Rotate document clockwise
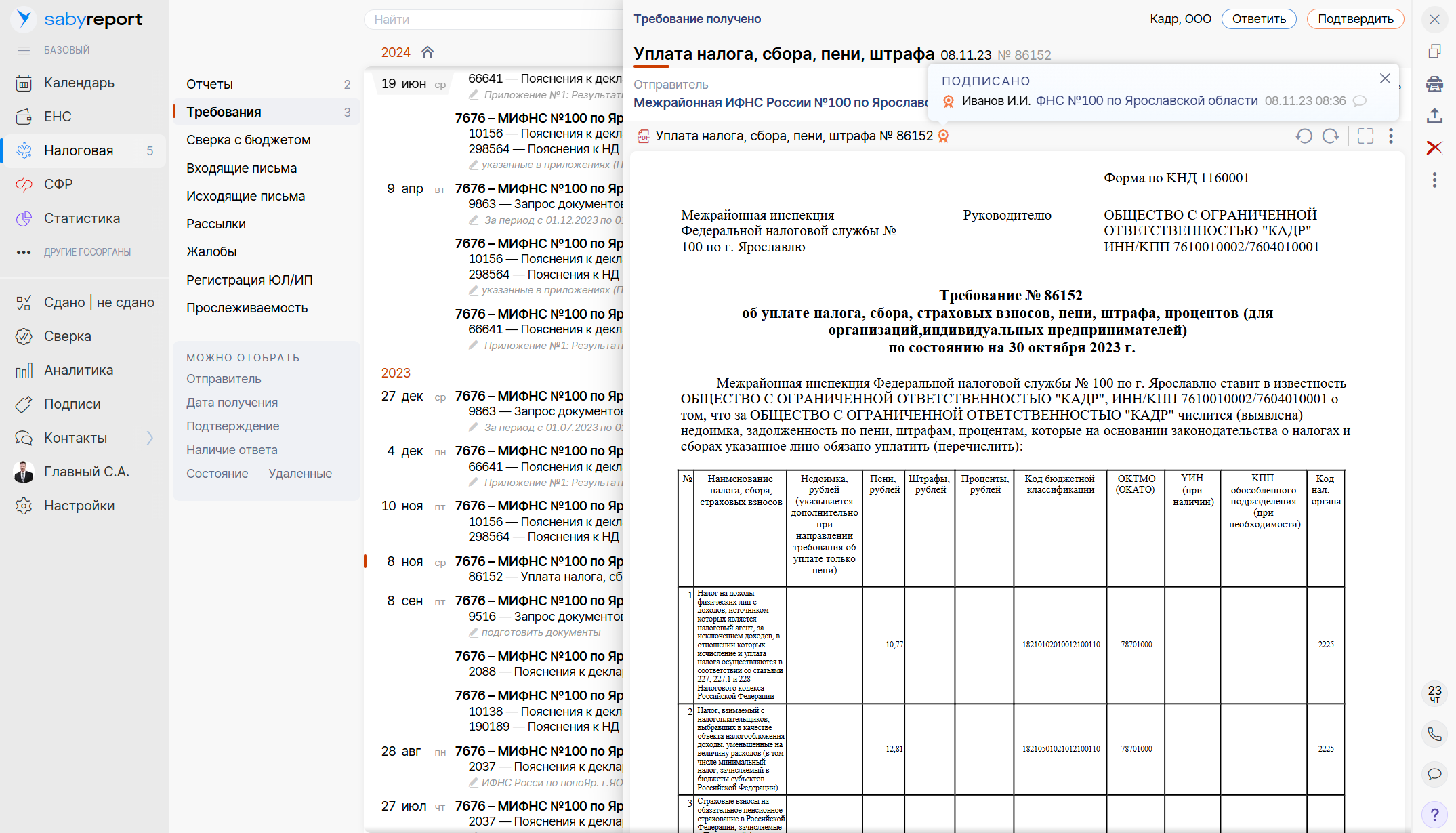Screen dimensions: 1456x833 [1331, 136]
